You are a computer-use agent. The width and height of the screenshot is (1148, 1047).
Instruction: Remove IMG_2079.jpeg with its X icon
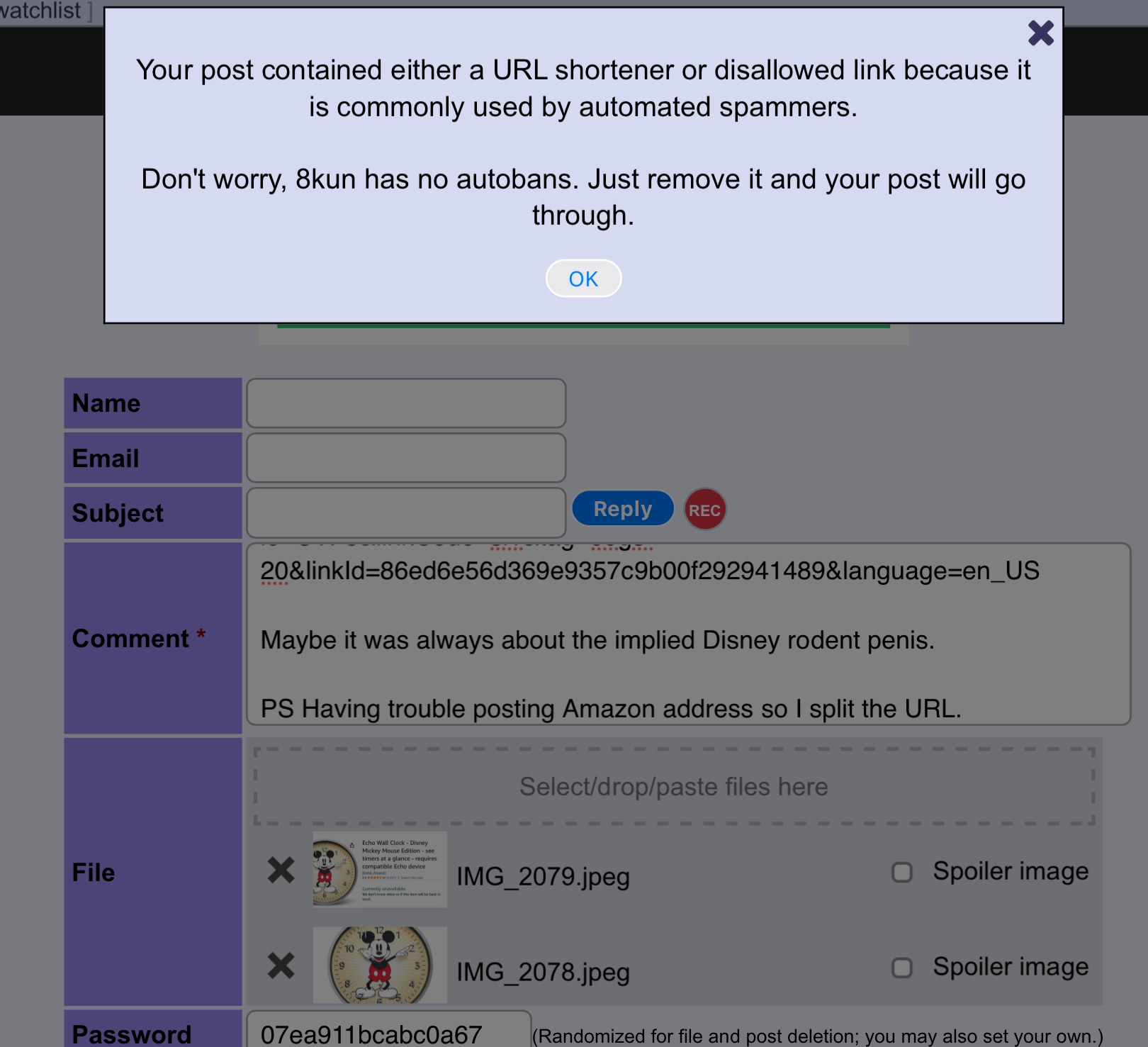[x=281, y=870]
